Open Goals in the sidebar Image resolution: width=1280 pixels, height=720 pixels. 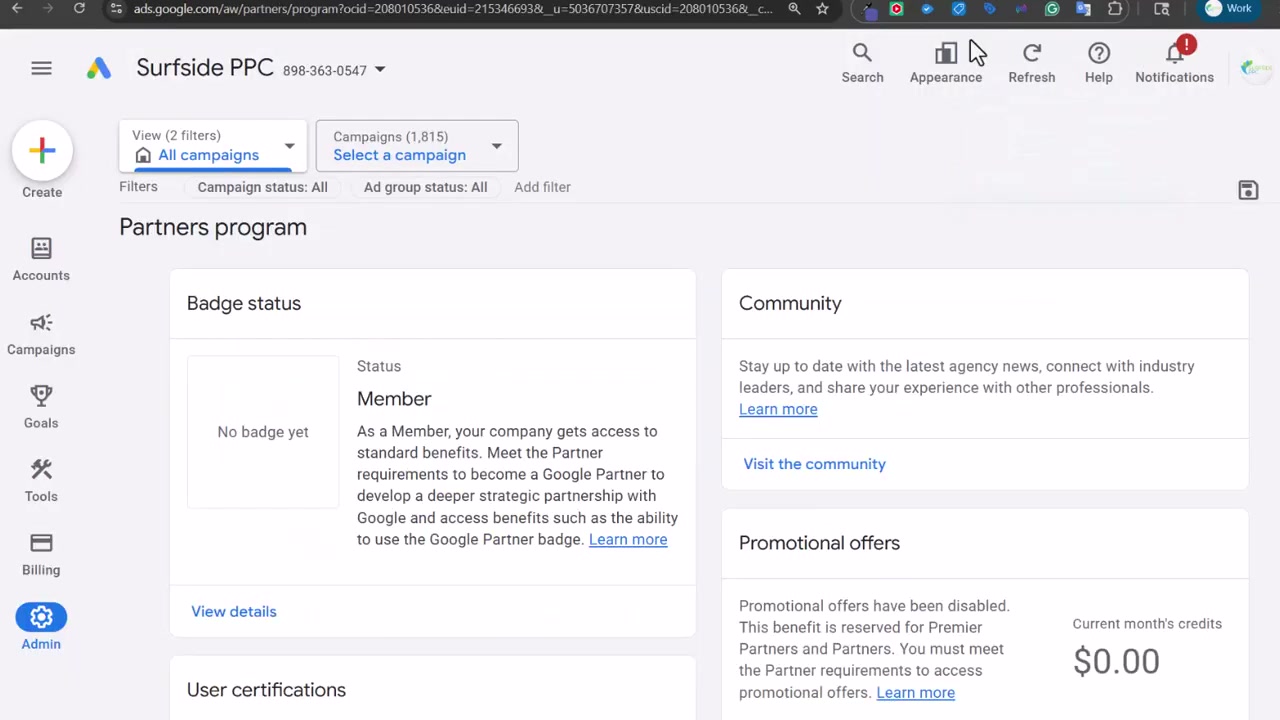(41, 407)
